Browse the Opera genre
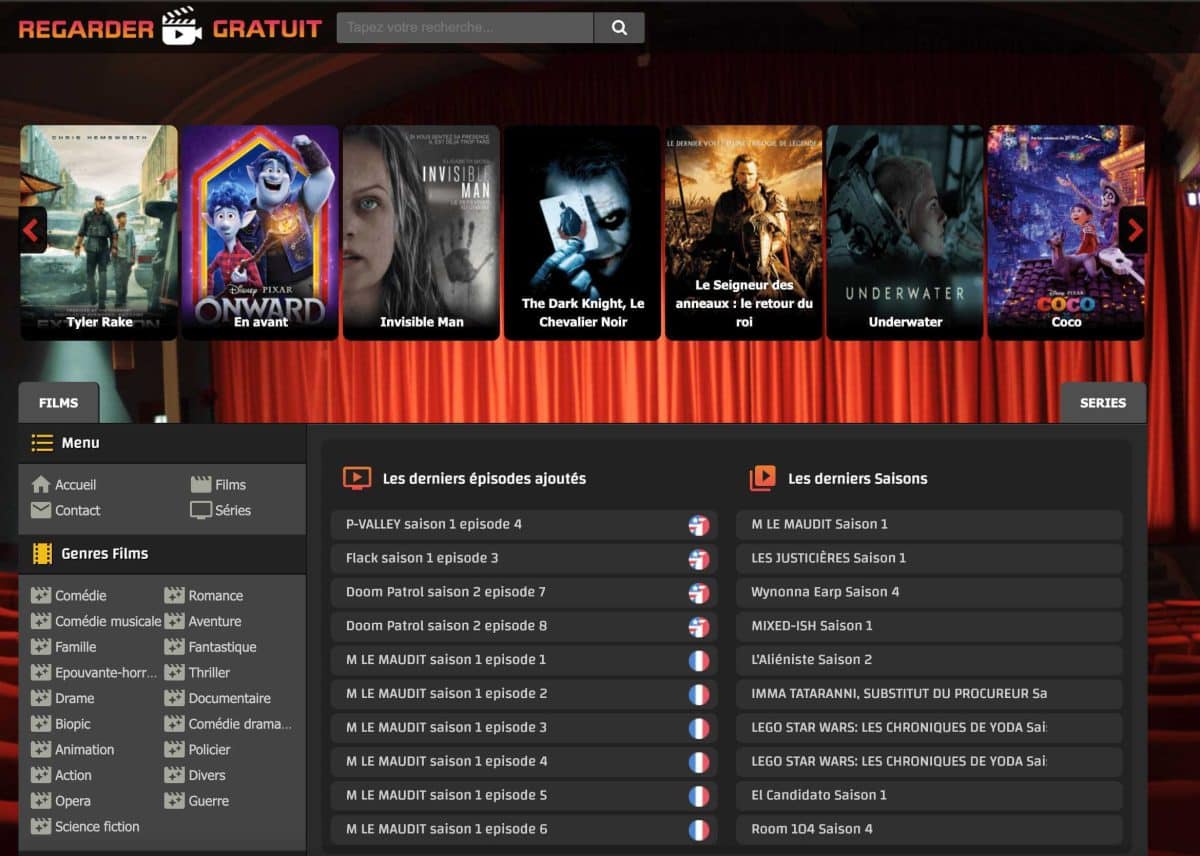This screenshot has height=856, width=1200. (73, 801)
